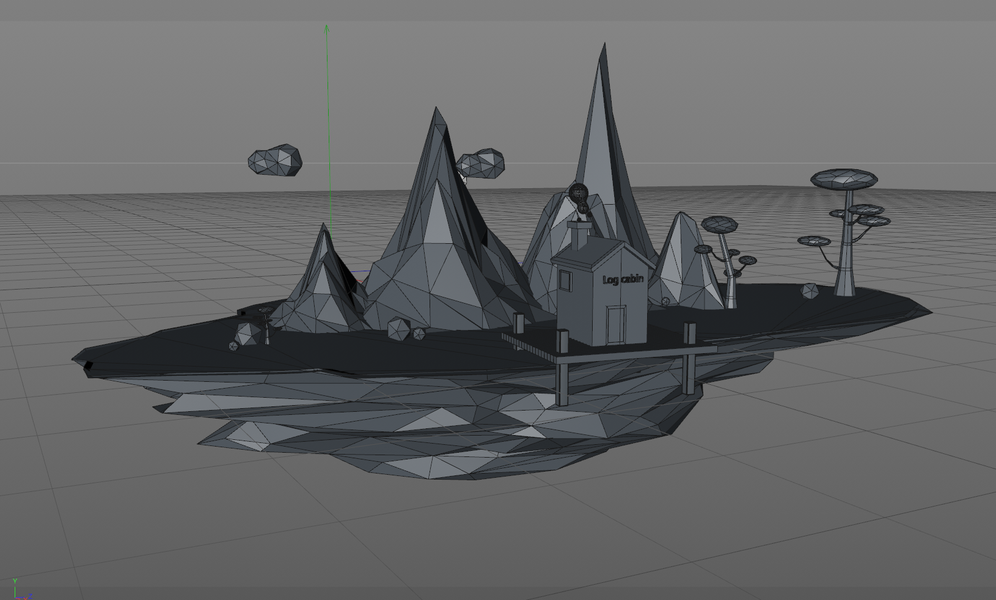The width and height of the screenshot is (996, 600).
Task: Select the small mountain right of the cabin
Action: tap(685, 263)
